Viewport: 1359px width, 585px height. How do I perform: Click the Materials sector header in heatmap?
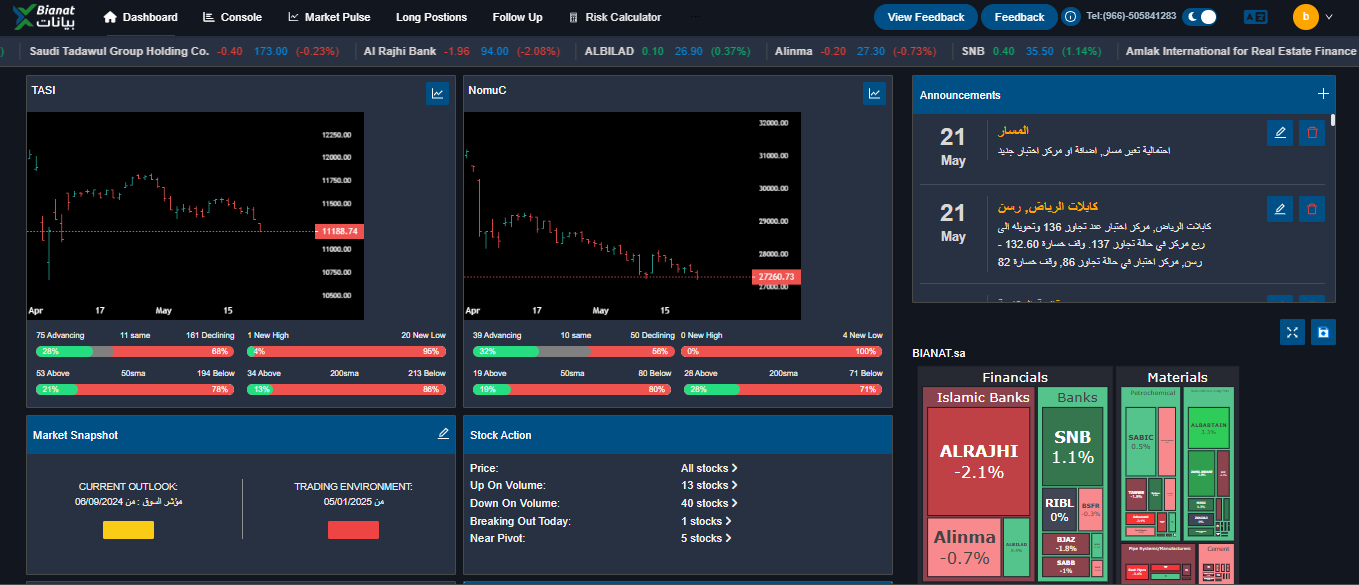(1177, 377)
